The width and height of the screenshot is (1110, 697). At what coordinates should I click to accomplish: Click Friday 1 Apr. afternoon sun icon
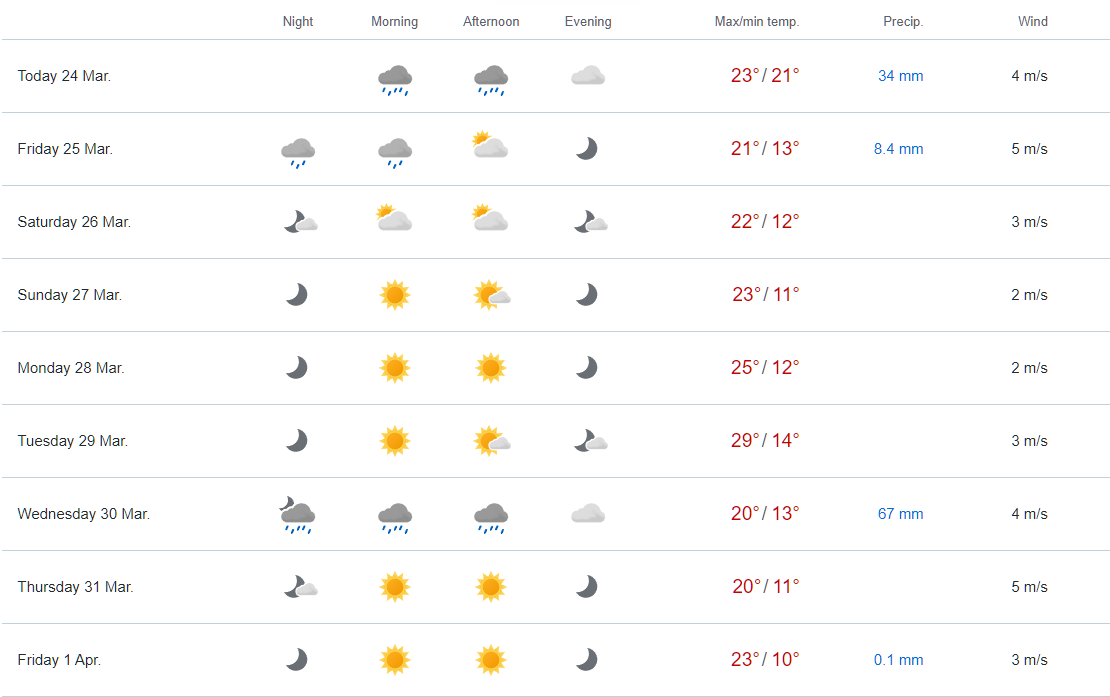pos(491,660)
